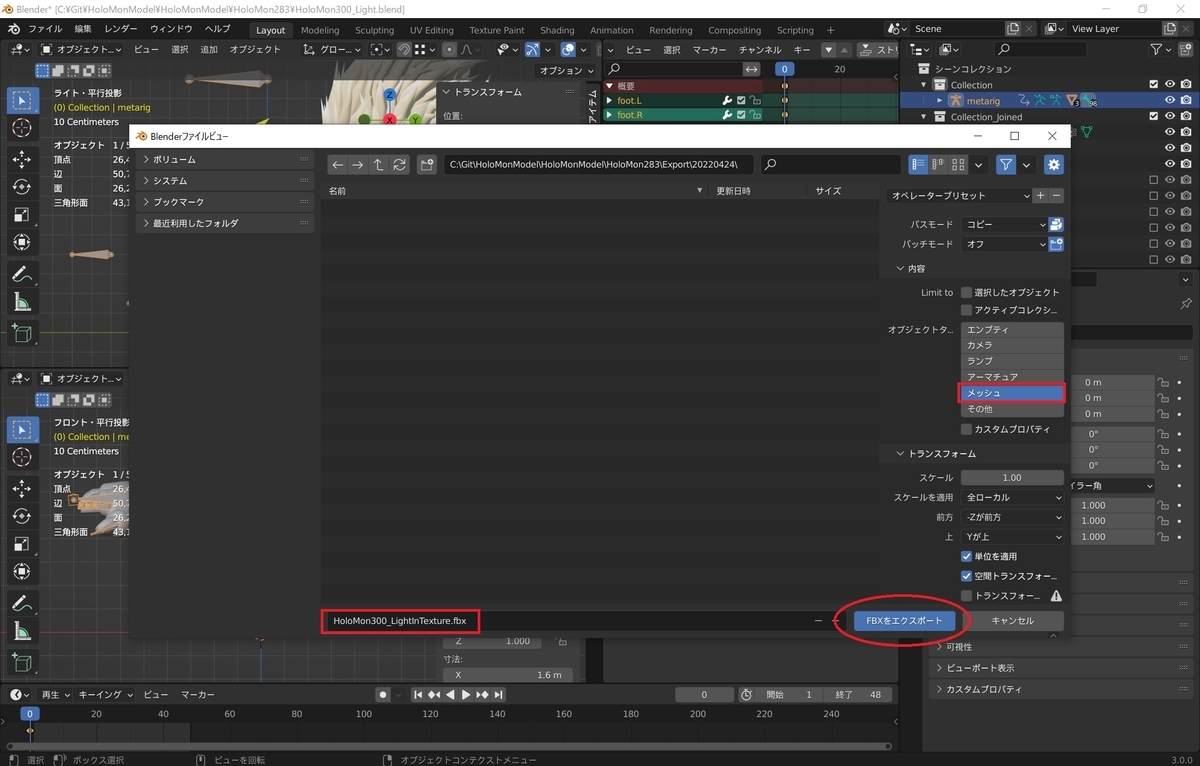This screenshot has width=1200, height=766.
Task: Create a new directory
Action: coord(427,165)
